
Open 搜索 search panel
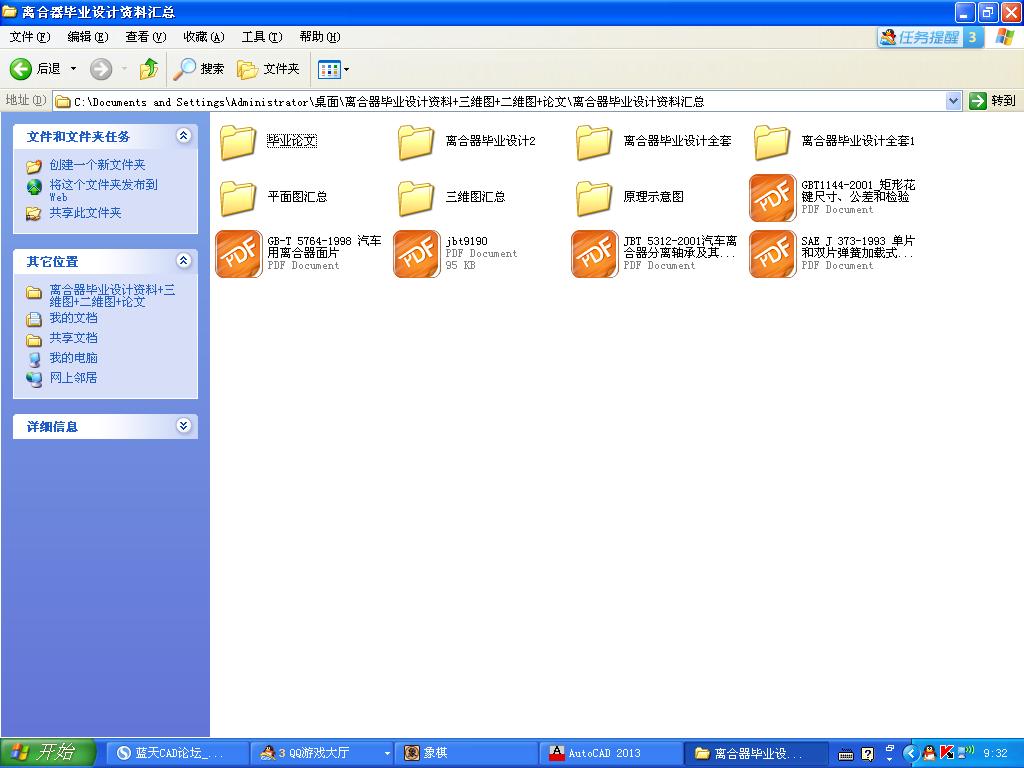click(199, 69)
